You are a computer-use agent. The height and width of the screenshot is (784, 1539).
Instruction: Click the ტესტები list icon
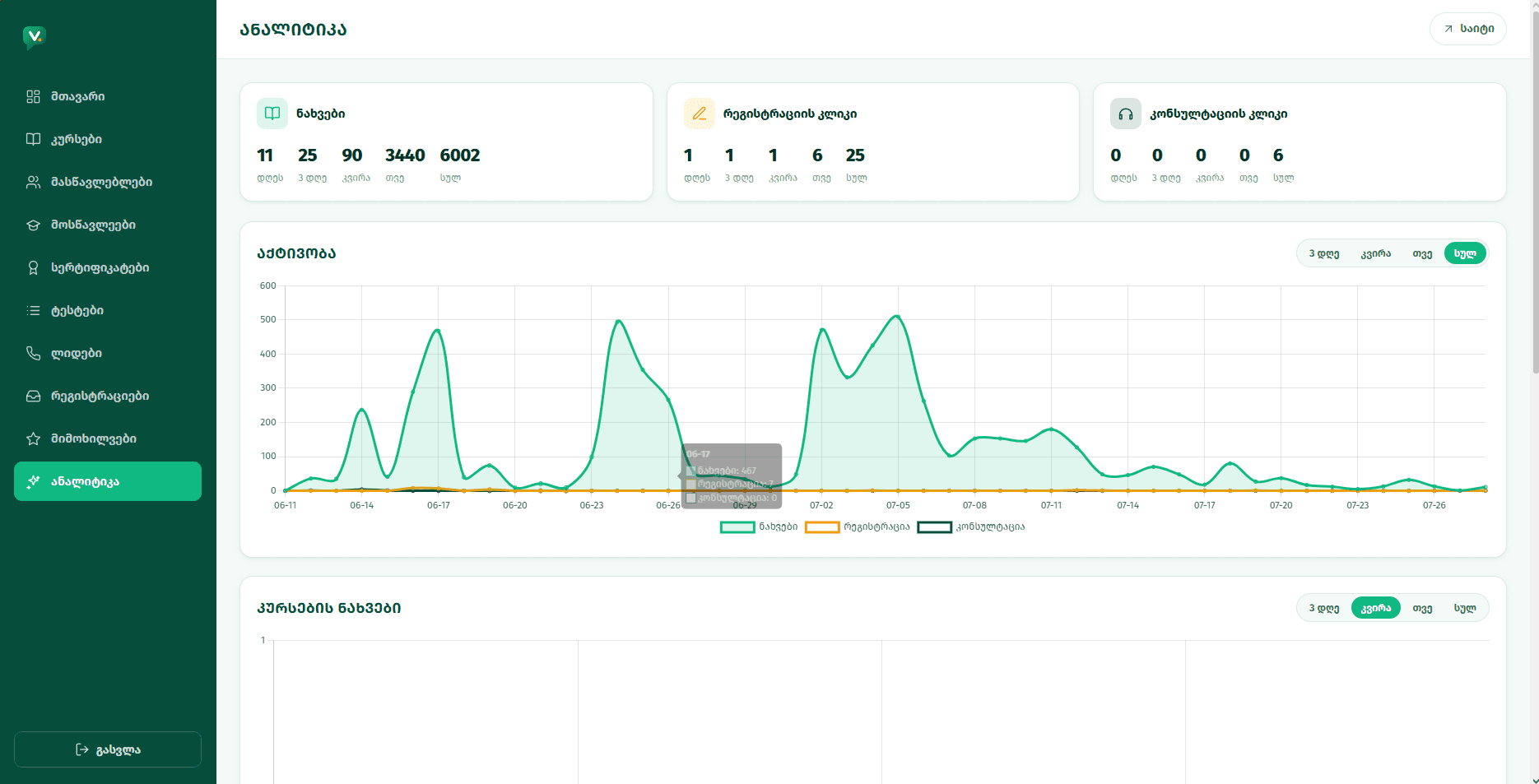(33, 310)
